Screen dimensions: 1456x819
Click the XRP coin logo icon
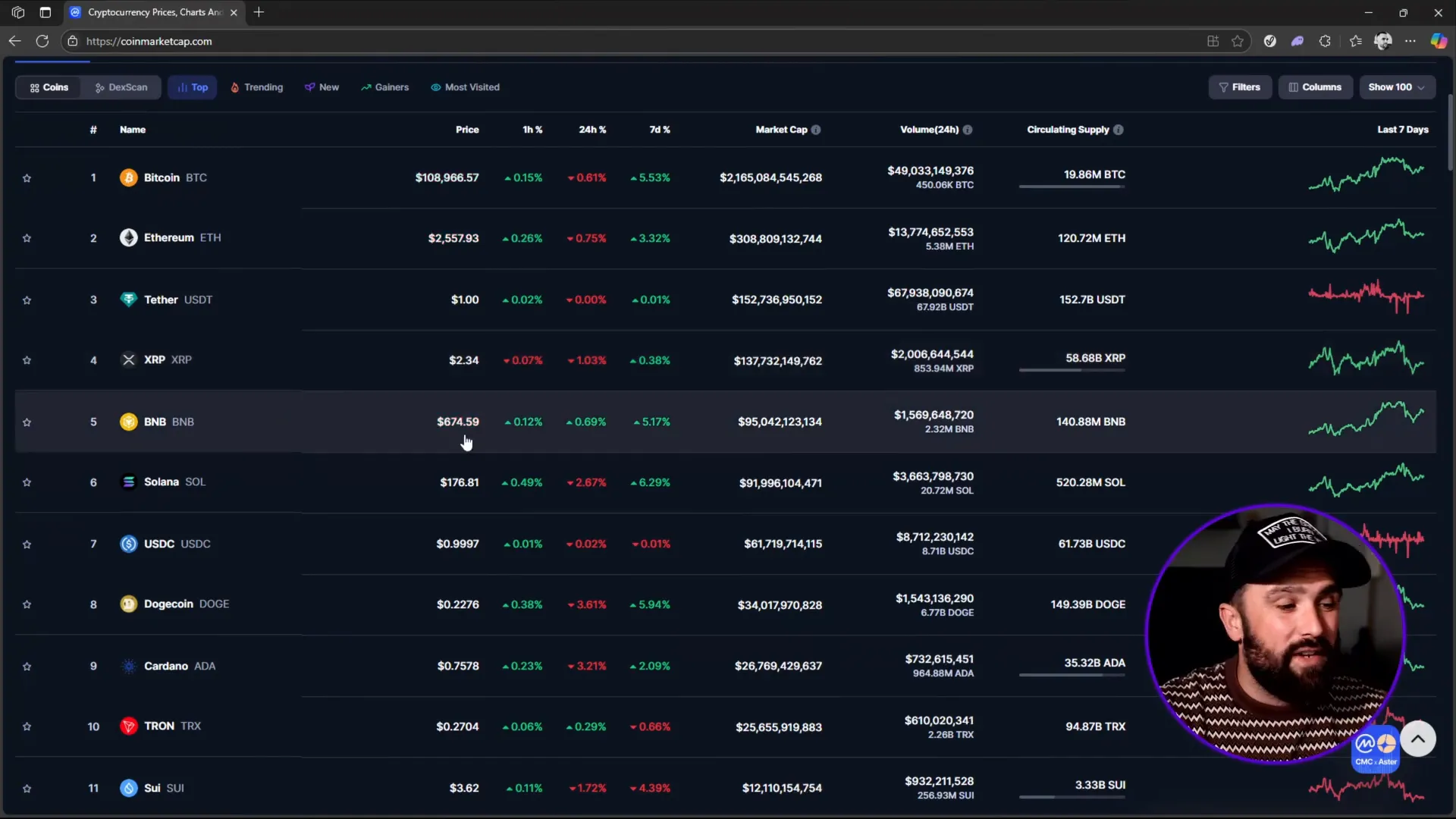tap(128, 360)
